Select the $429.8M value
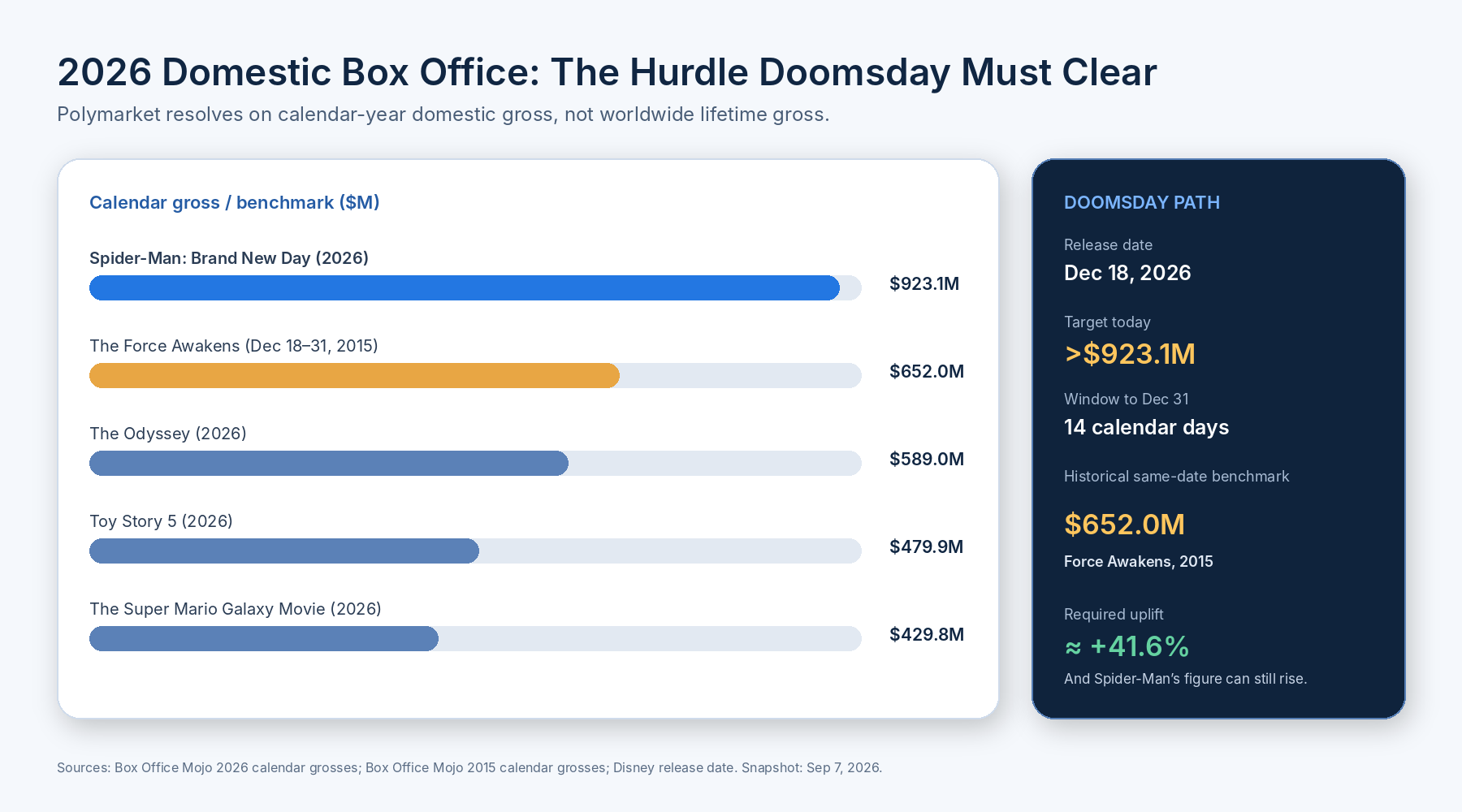This screenshot has height=812, width=1462. [927, 634]
